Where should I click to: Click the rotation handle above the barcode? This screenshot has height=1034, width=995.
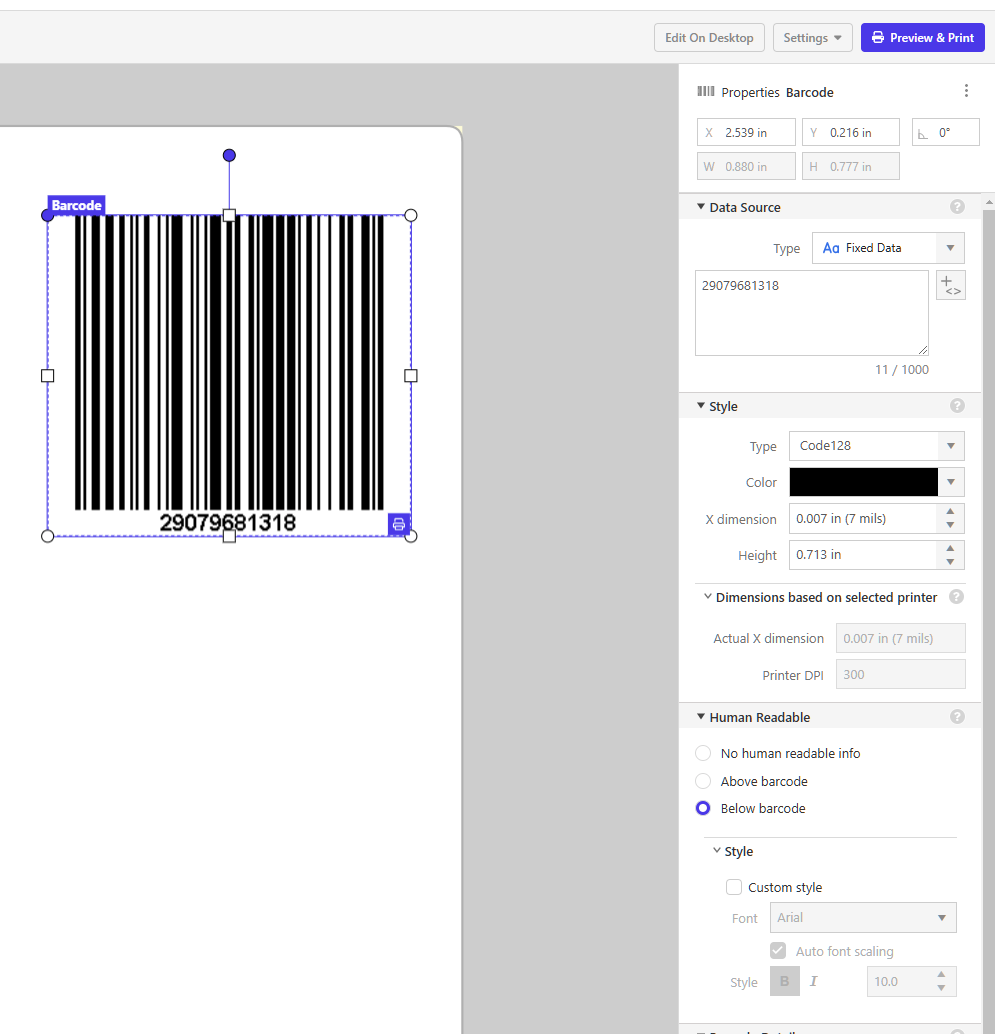(x=229, y=155)
